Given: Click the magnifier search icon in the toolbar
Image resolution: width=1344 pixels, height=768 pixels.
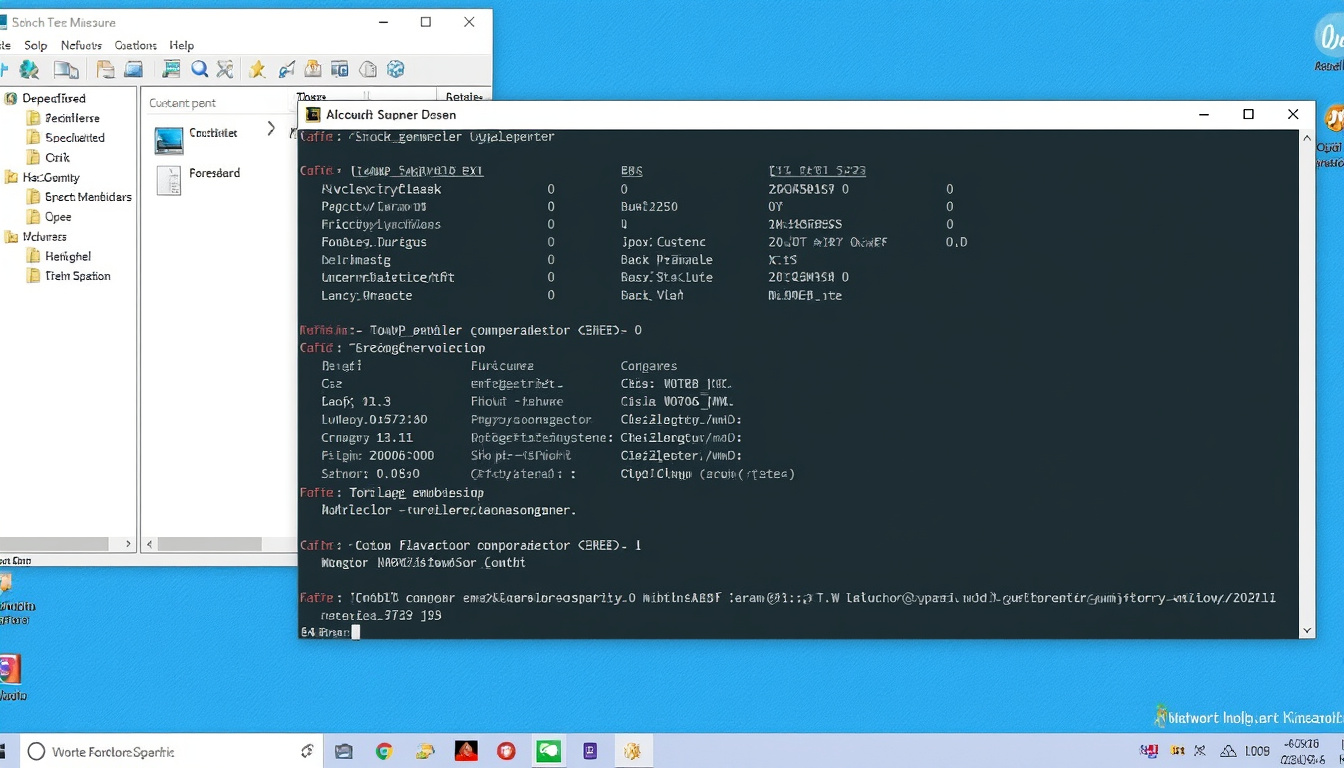Looking at the screenshot, I should 199,69.
